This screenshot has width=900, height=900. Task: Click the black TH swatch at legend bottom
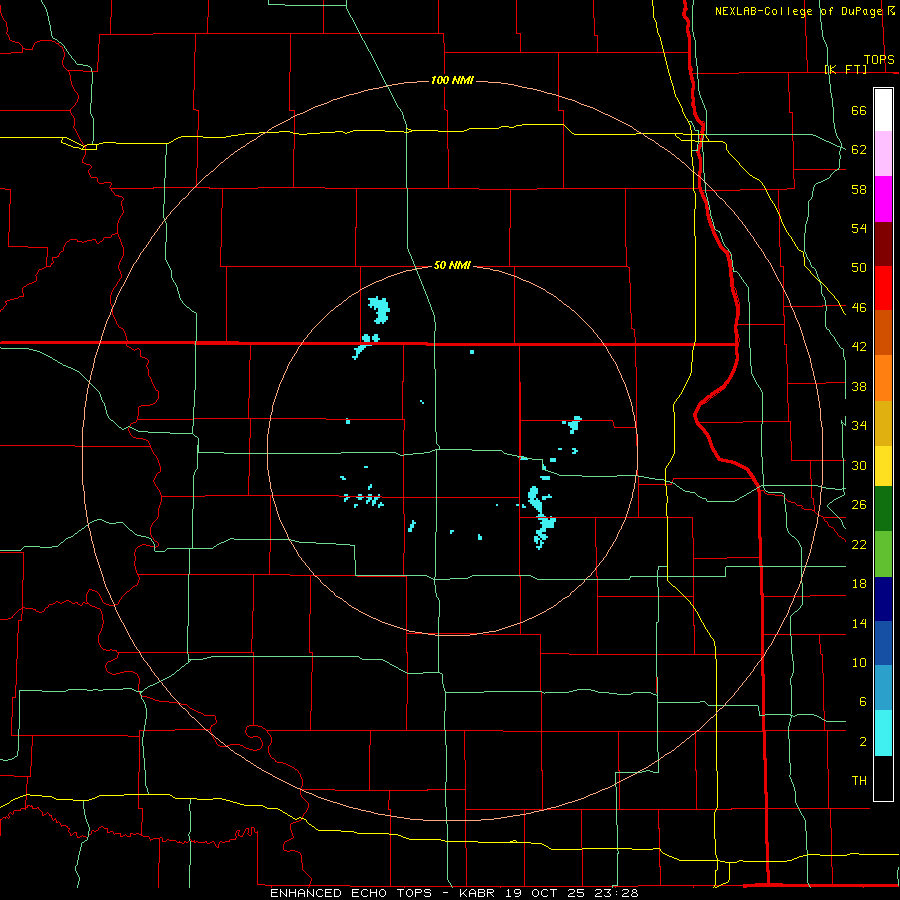click(x=883, y=778)
